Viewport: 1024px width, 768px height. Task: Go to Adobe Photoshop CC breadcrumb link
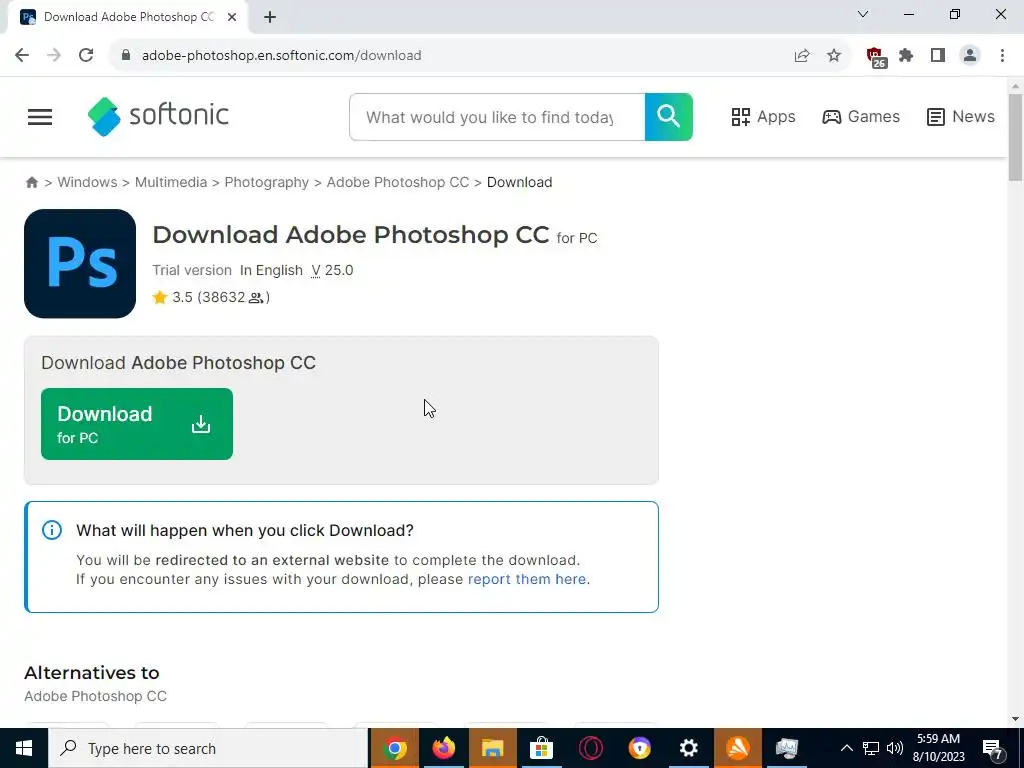coord(398,182)
